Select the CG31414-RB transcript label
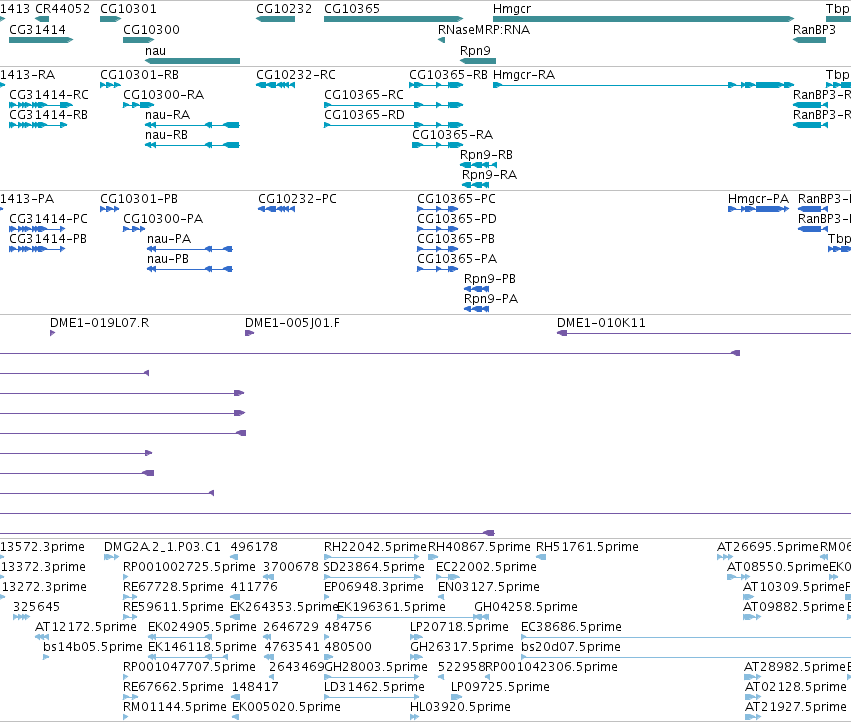The width and height of the screenshot is (851, 722). 48,115
